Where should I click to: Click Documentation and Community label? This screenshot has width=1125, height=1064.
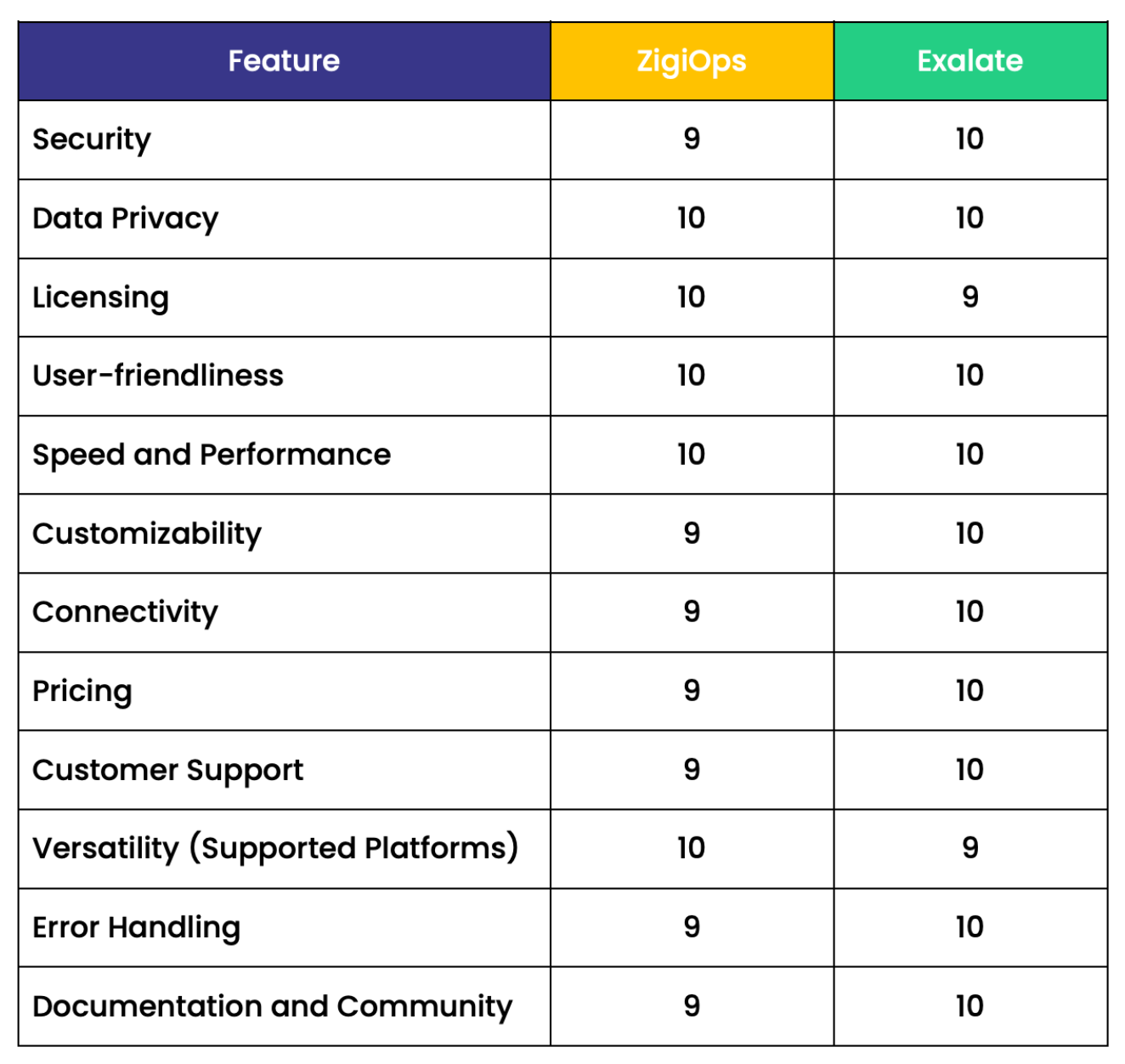[273, 1006]
